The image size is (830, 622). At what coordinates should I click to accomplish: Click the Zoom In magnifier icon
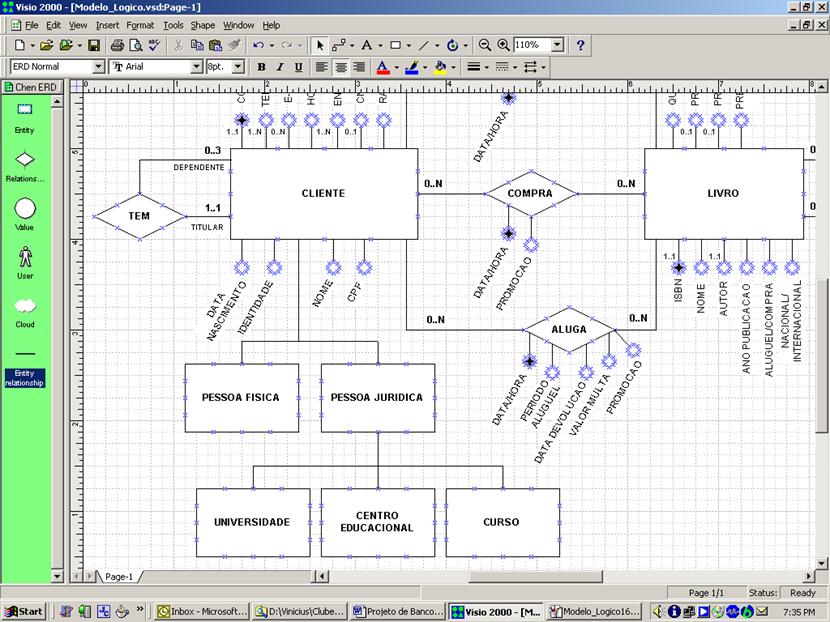pyautogui.click(x=503, y=45)
